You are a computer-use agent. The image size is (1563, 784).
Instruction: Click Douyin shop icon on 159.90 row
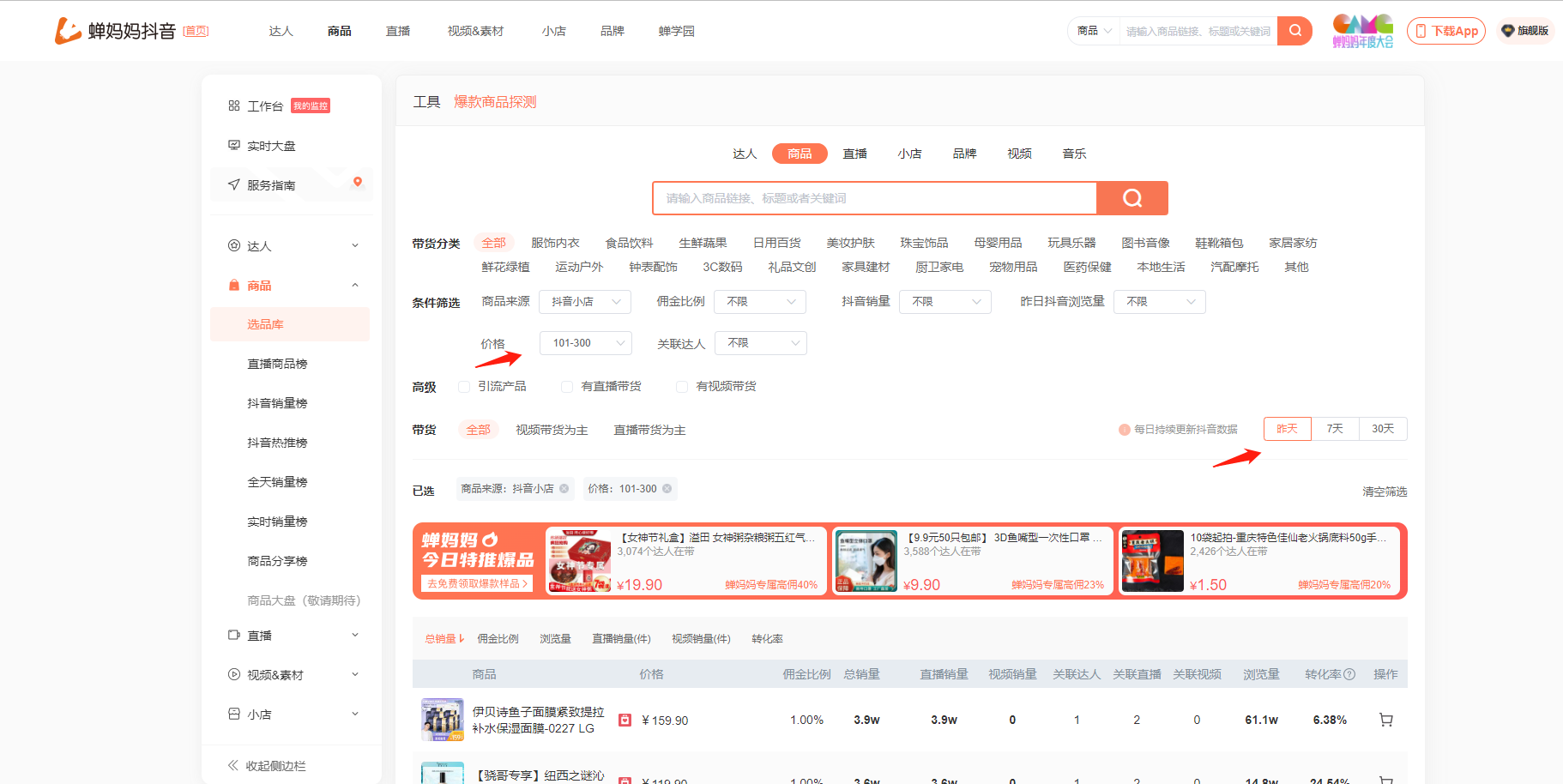pyautogui.click(x=625, y=721)
